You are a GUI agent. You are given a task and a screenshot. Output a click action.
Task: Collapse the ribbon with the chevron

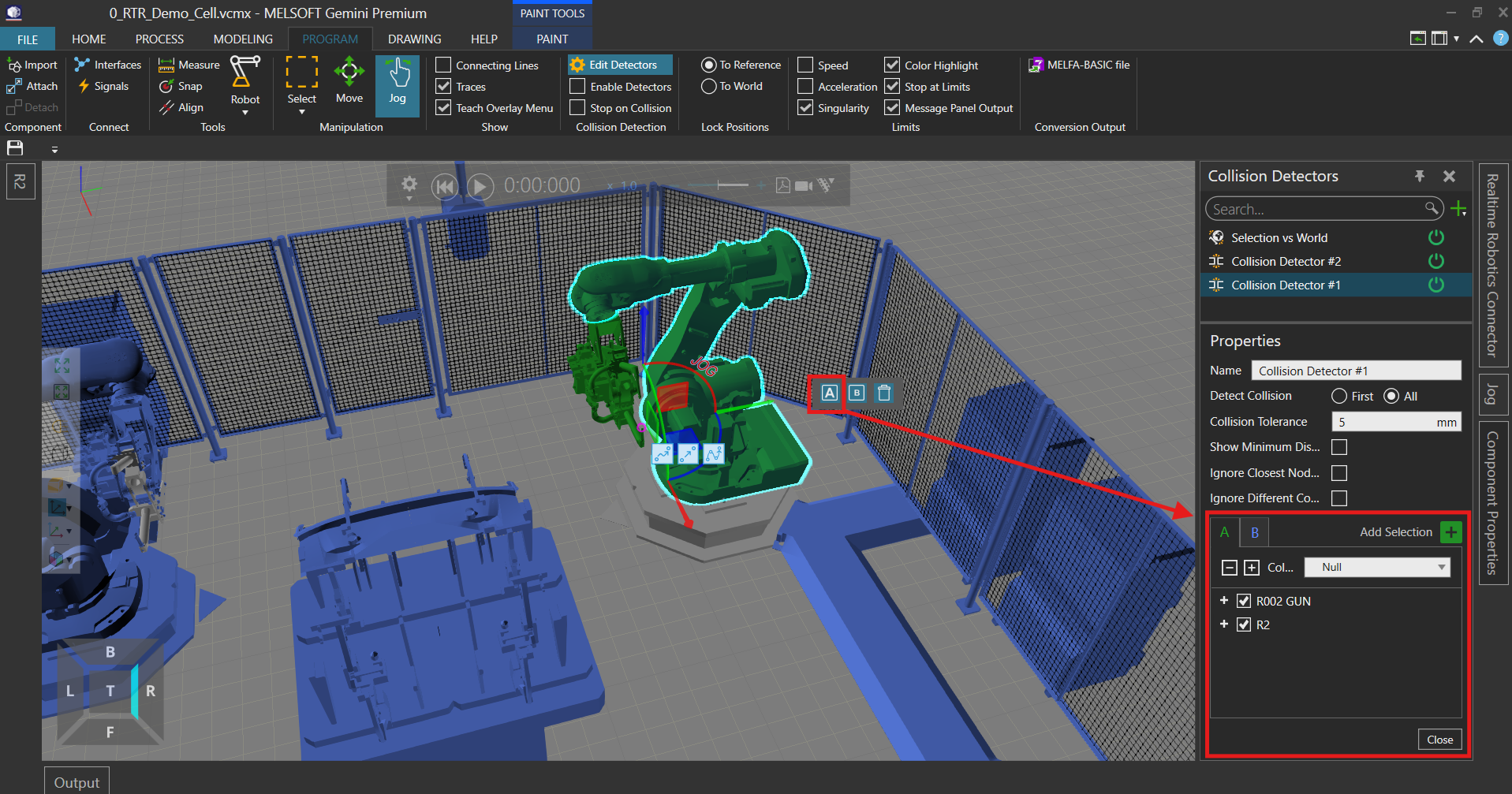pos(1477,39)
